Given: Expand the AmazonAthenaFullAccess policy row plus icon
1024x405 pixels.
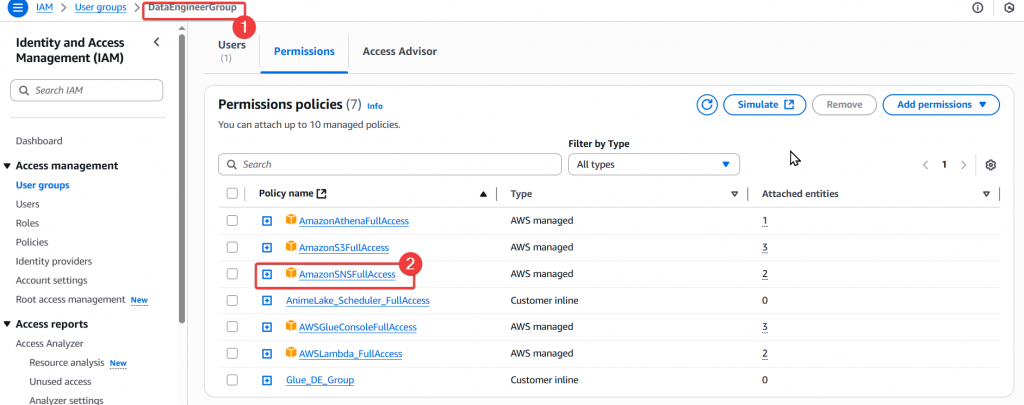Looking at the screenshot, I should click(267, 221).
